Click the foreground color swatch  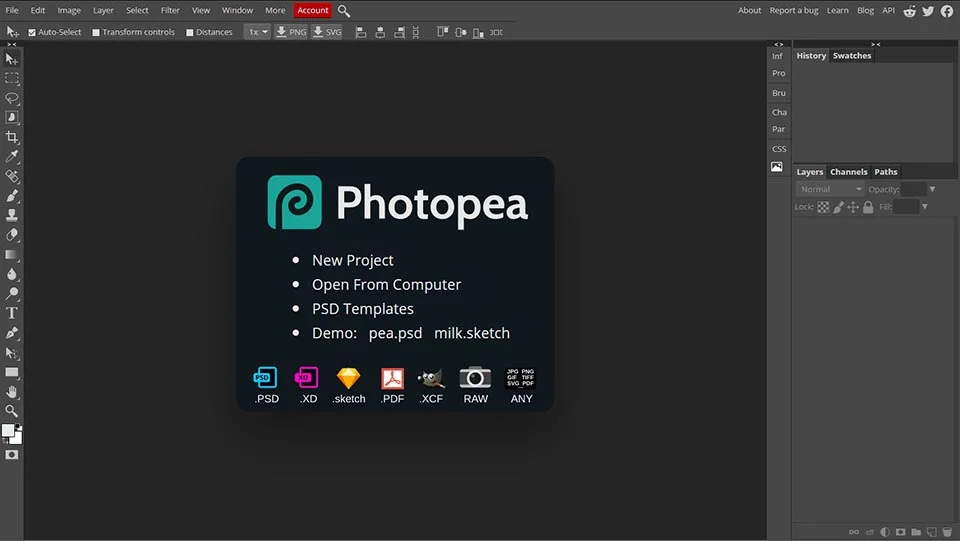click(8, 430)
